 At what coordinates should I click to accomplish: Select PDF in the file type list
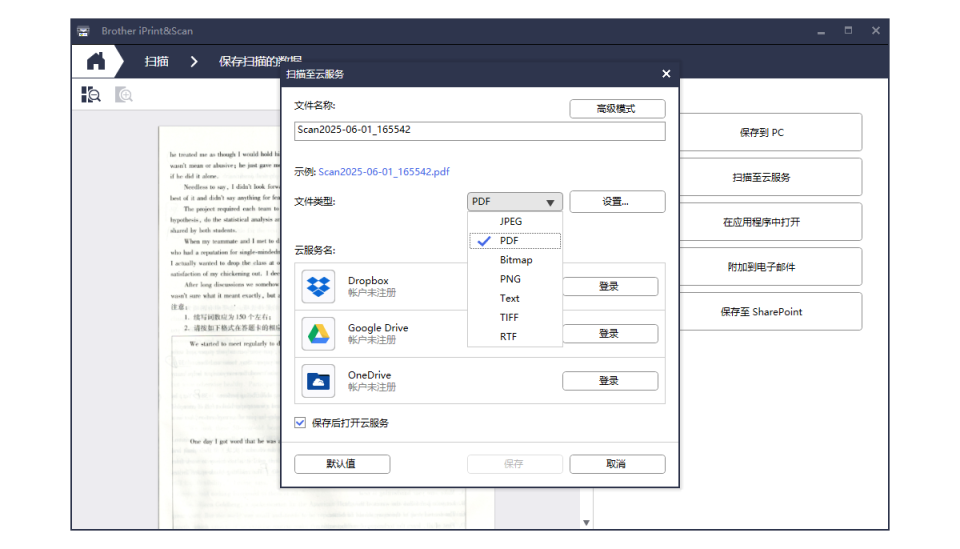(514, 241)
